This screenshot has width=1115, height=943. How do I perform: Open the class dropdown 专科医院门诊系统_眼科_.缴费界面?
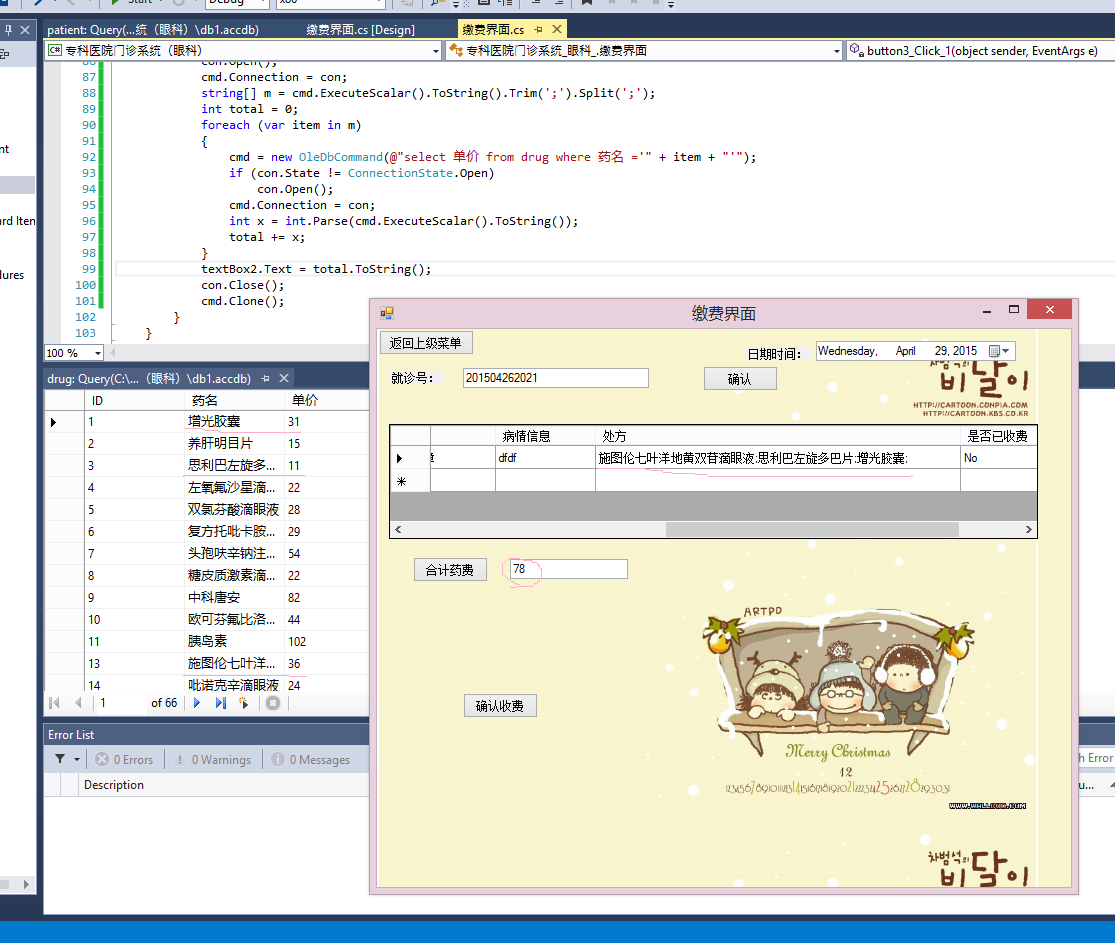click(x=644, y=50)
